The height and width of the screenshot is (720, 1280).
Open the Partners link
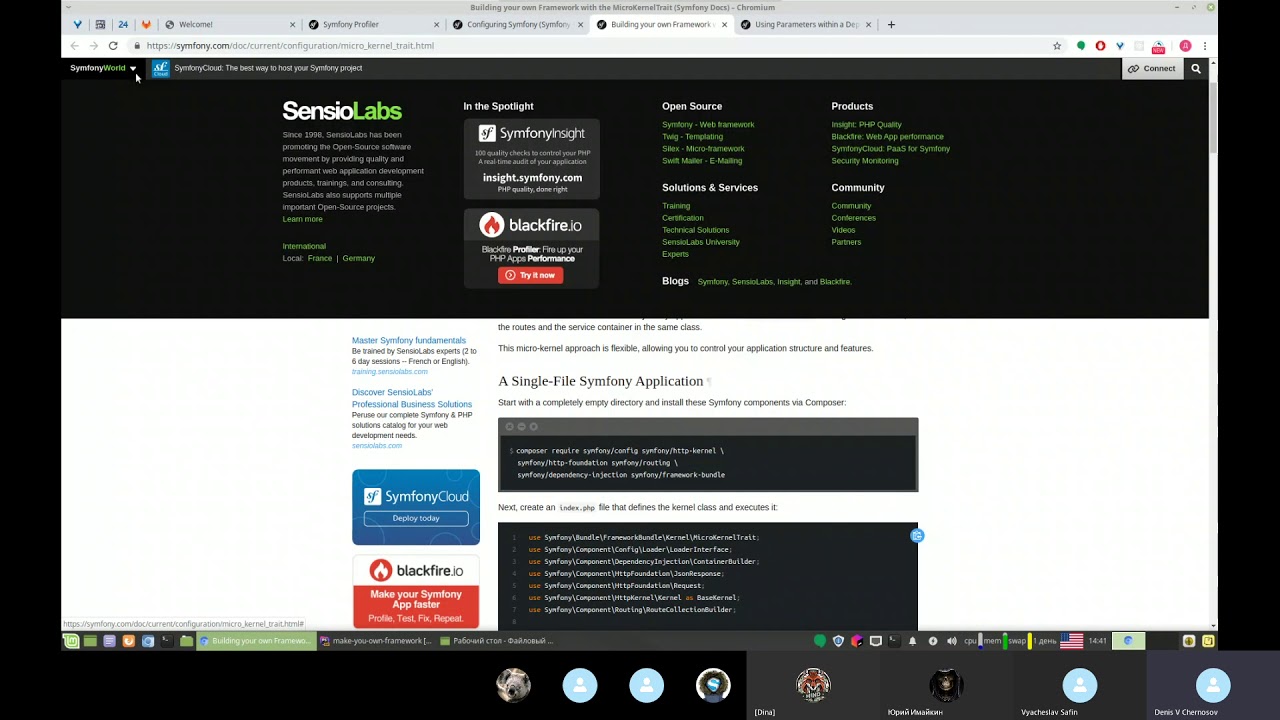[x=846, y=241]
